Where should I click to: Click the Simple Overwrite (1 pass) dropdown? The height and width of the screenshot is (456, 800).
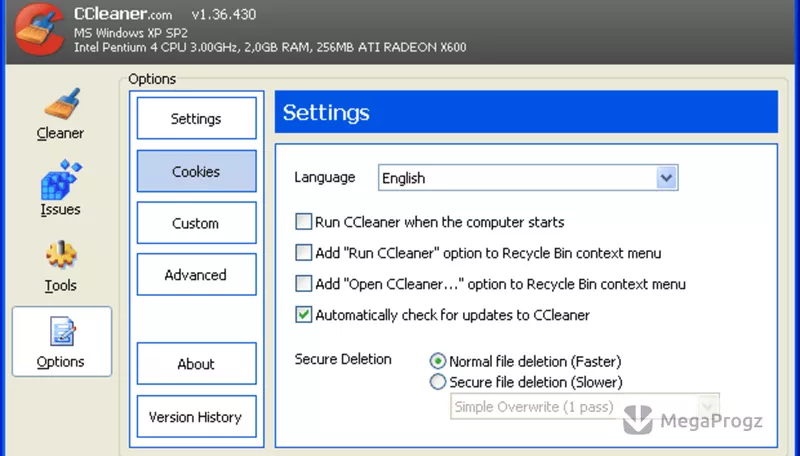pos(585,407)
